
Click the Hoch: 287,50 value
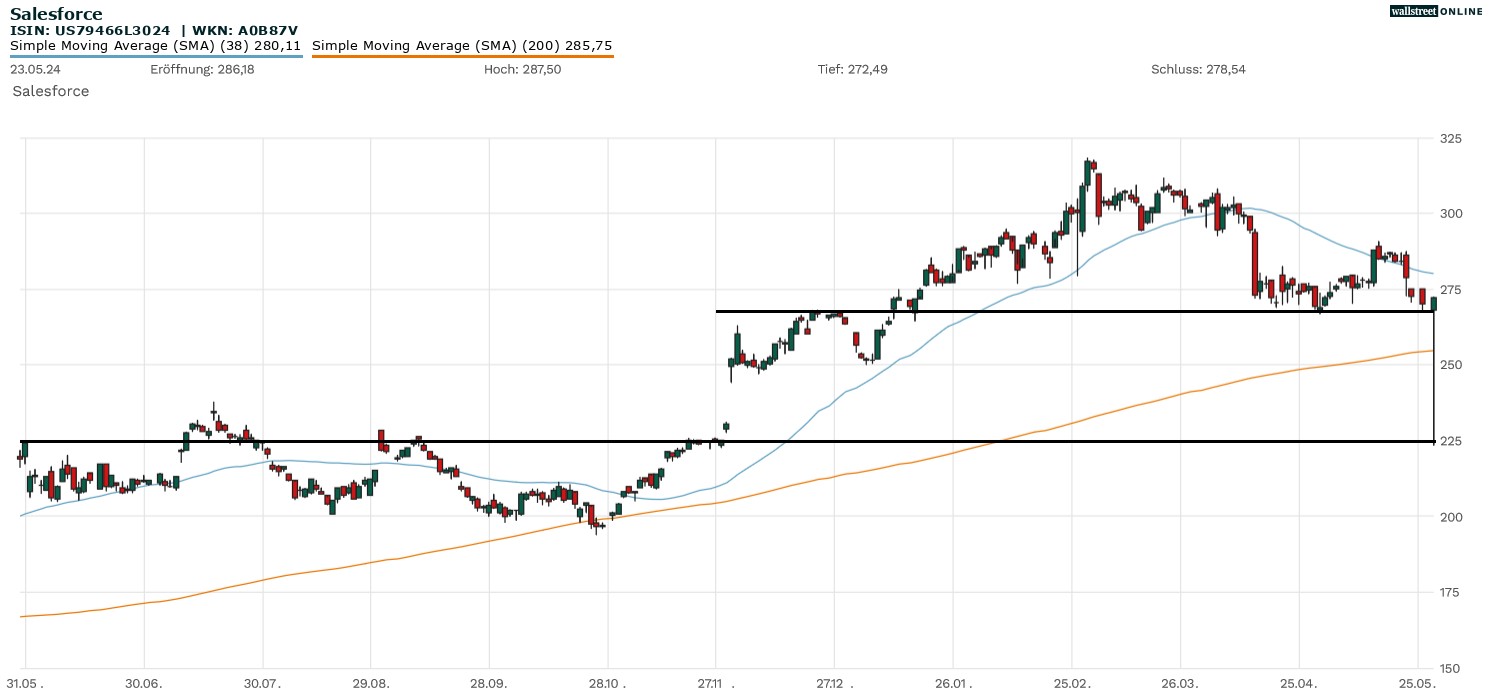[522, 69]
